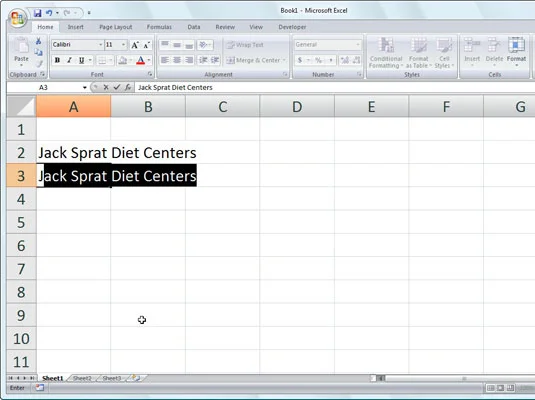This screenshot has width=535, height=400.
Task: Open the Office Button menu
Action: [x=18, y=18]
